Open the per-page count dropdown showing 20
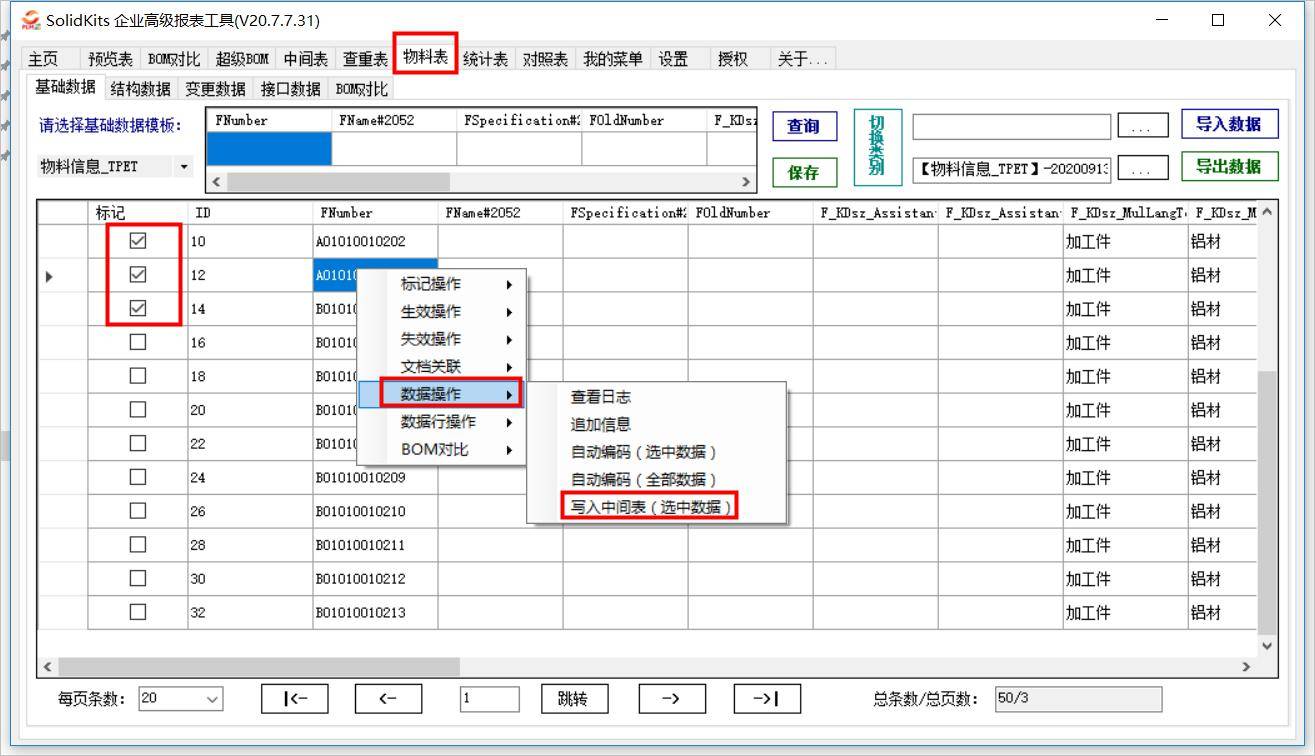 click(214, 698)
